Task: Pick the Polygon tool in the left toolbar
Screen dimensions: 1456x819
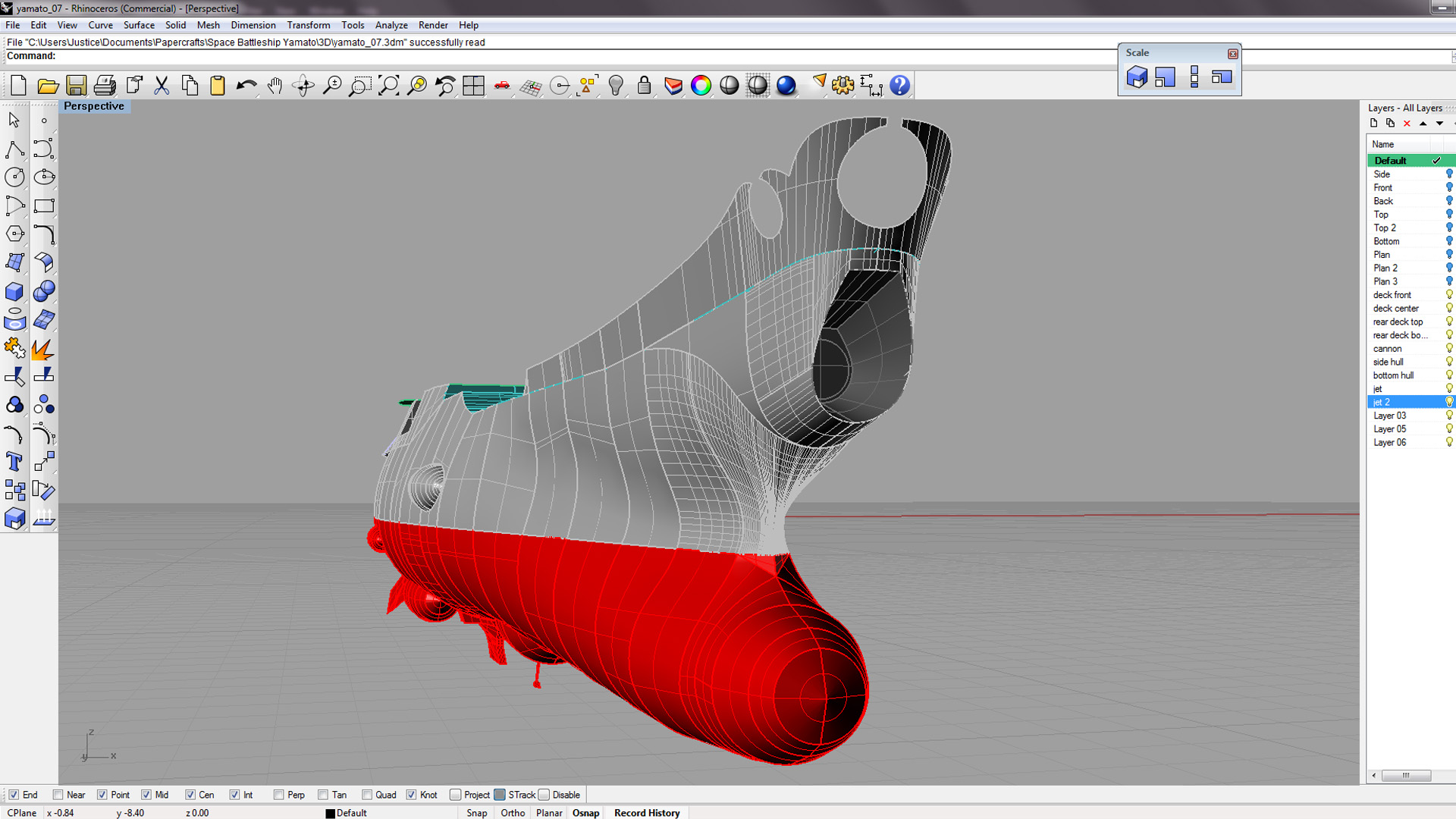Action: (x=14, y=234)
